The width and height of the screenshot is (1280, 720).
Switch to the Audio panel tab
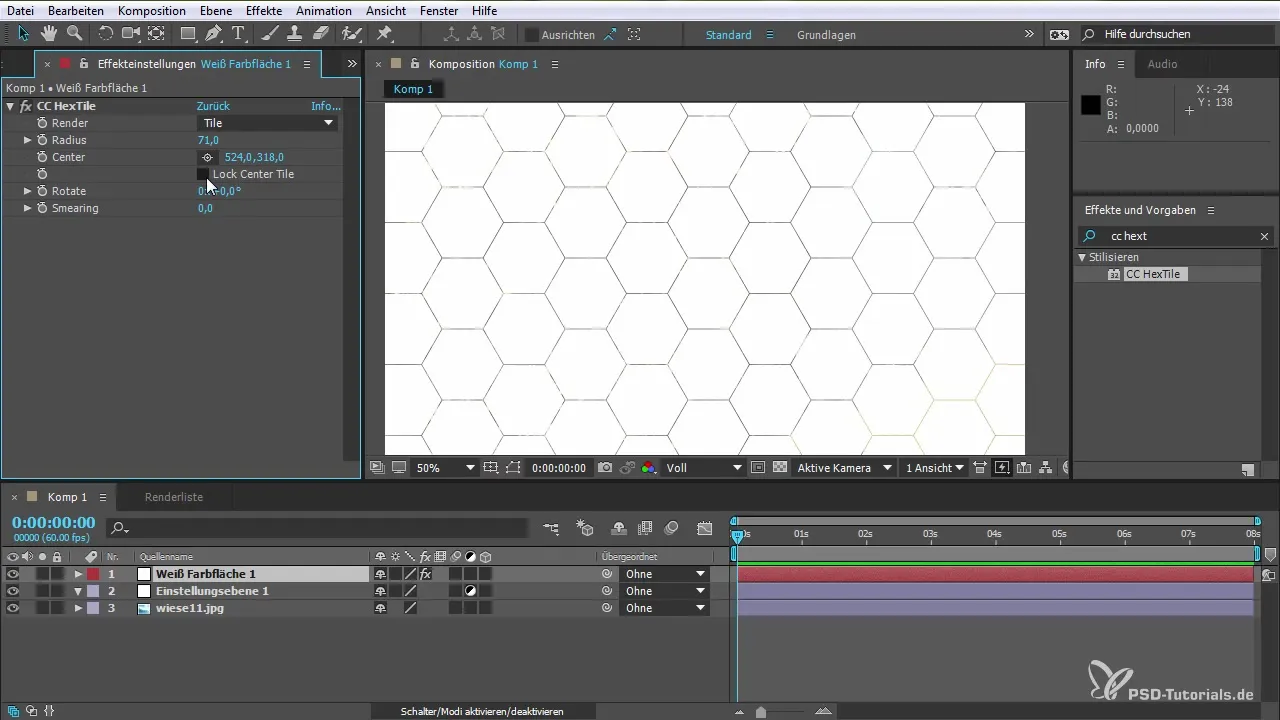point(1162,64)
